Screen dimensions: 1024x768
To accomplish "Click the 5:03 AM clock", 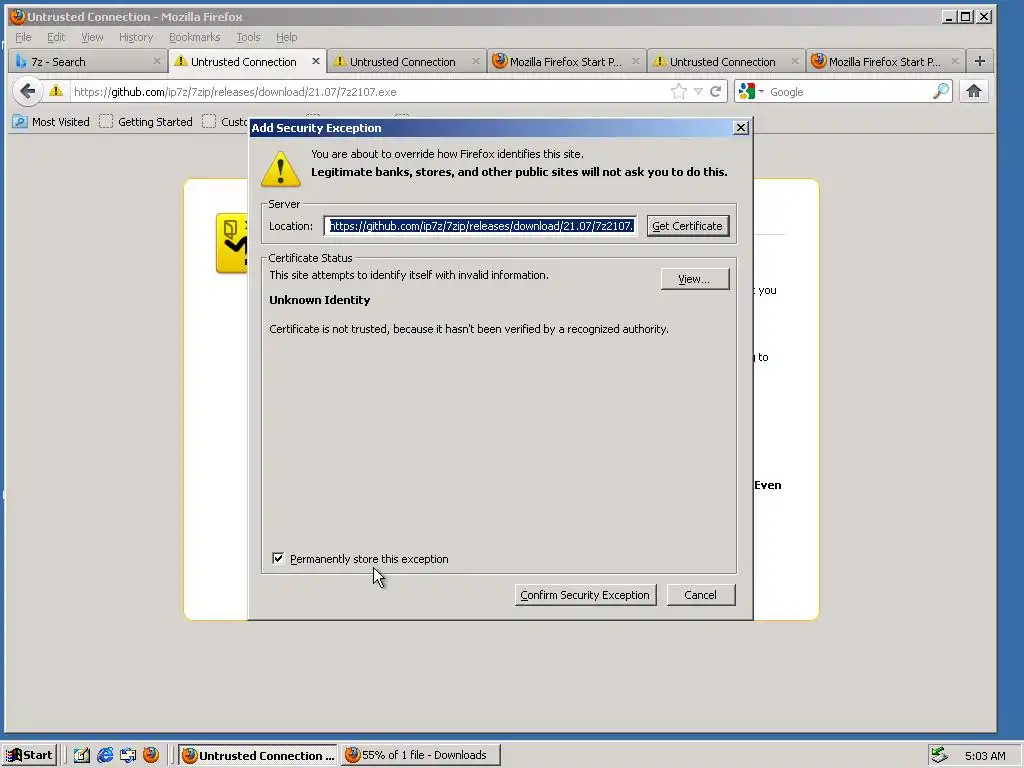I will click(985, 756).
